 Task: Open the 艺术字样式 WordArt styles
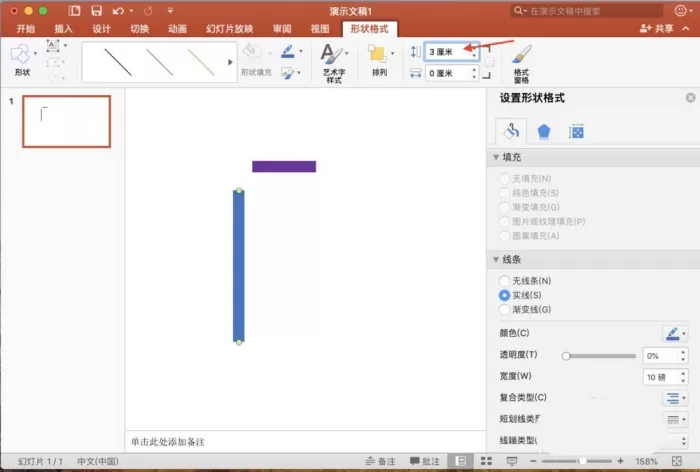(333, 63)
